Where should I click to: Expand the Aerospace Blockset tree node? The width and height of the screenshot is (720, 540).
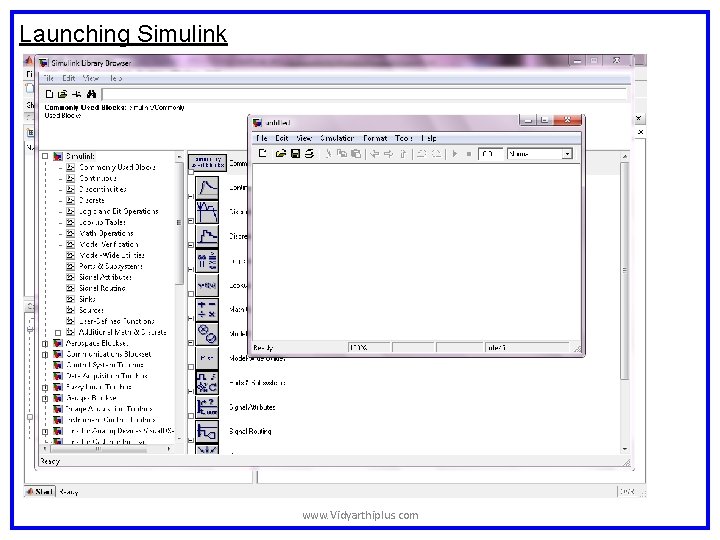45,343
